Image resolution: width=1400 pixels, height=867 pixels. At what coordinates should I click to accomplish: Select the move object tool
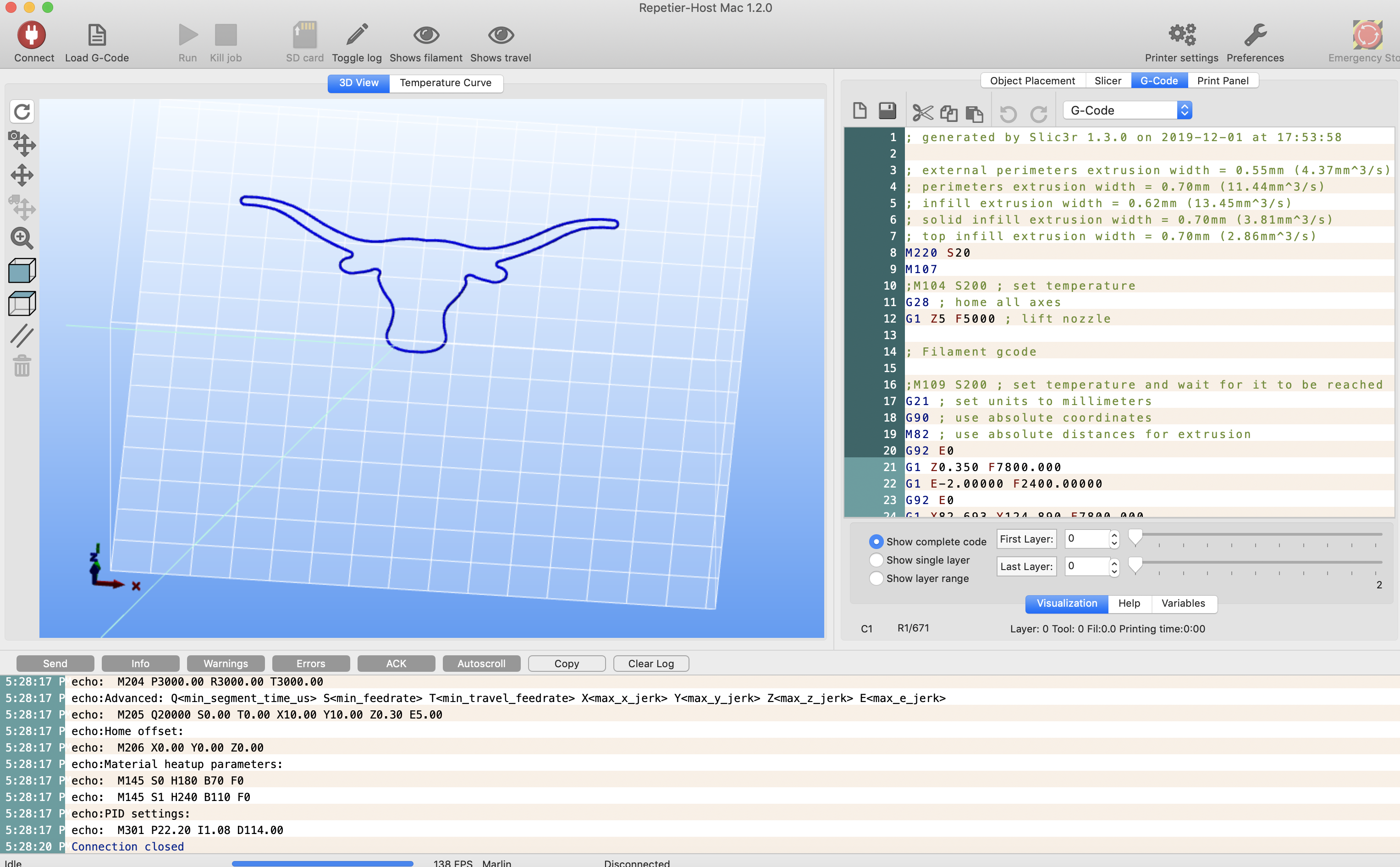(22, 208)
